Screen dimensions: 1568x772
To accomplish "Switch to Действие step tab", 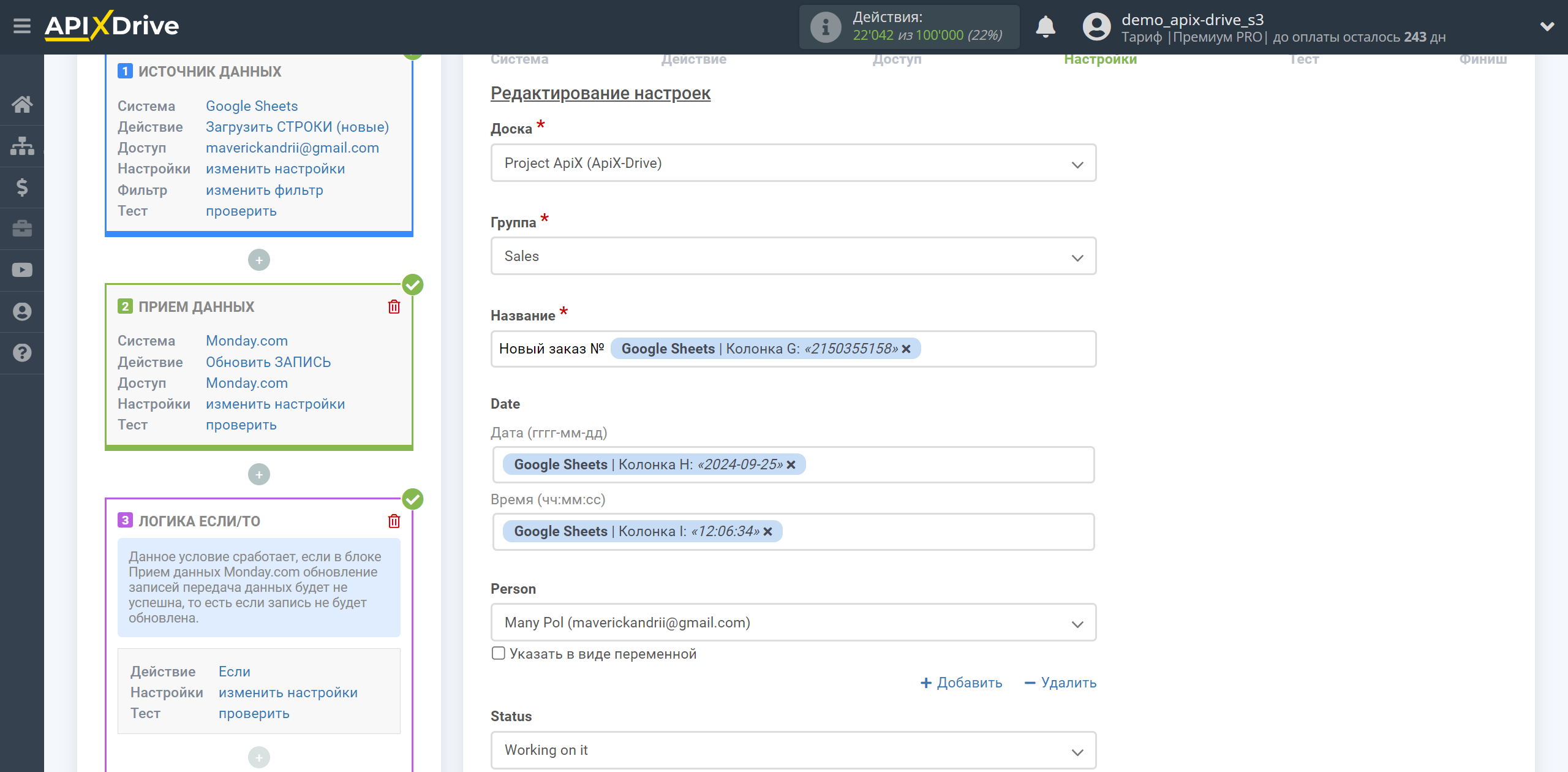I will coord(693,59).
